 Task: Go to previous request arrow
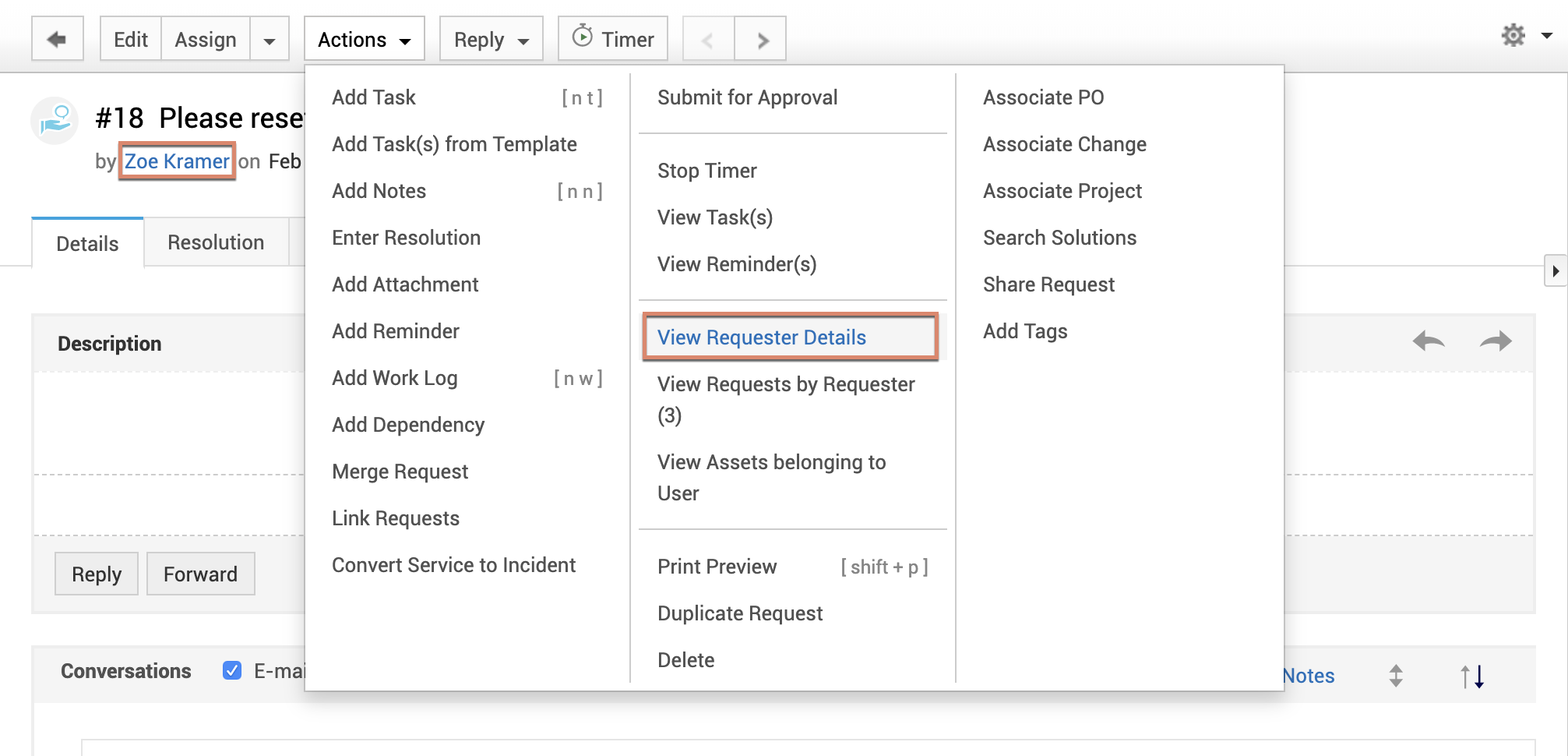click(708, 40)
